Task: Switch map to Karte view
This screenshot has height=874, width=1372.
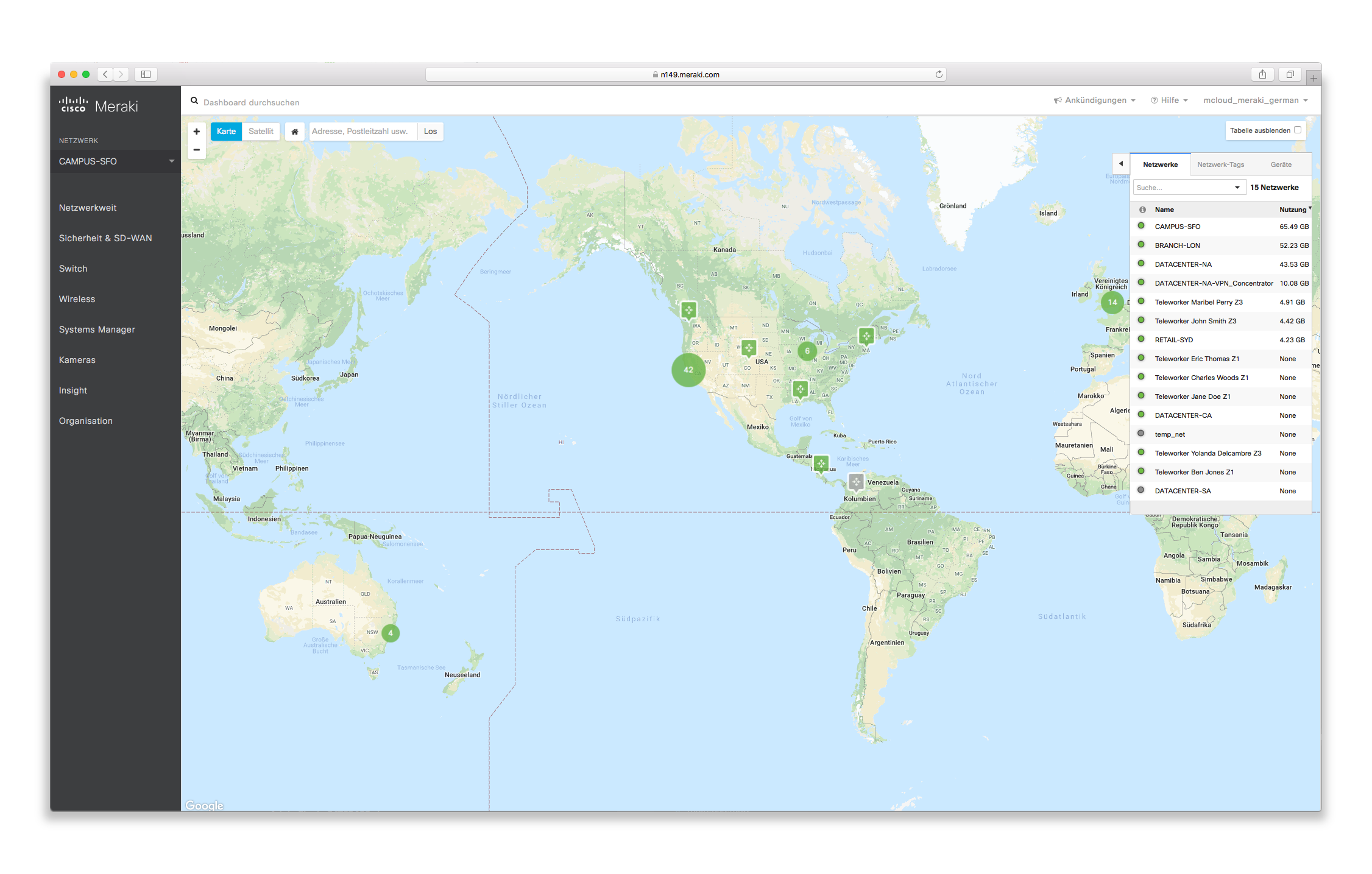Action: coord(226,132)
